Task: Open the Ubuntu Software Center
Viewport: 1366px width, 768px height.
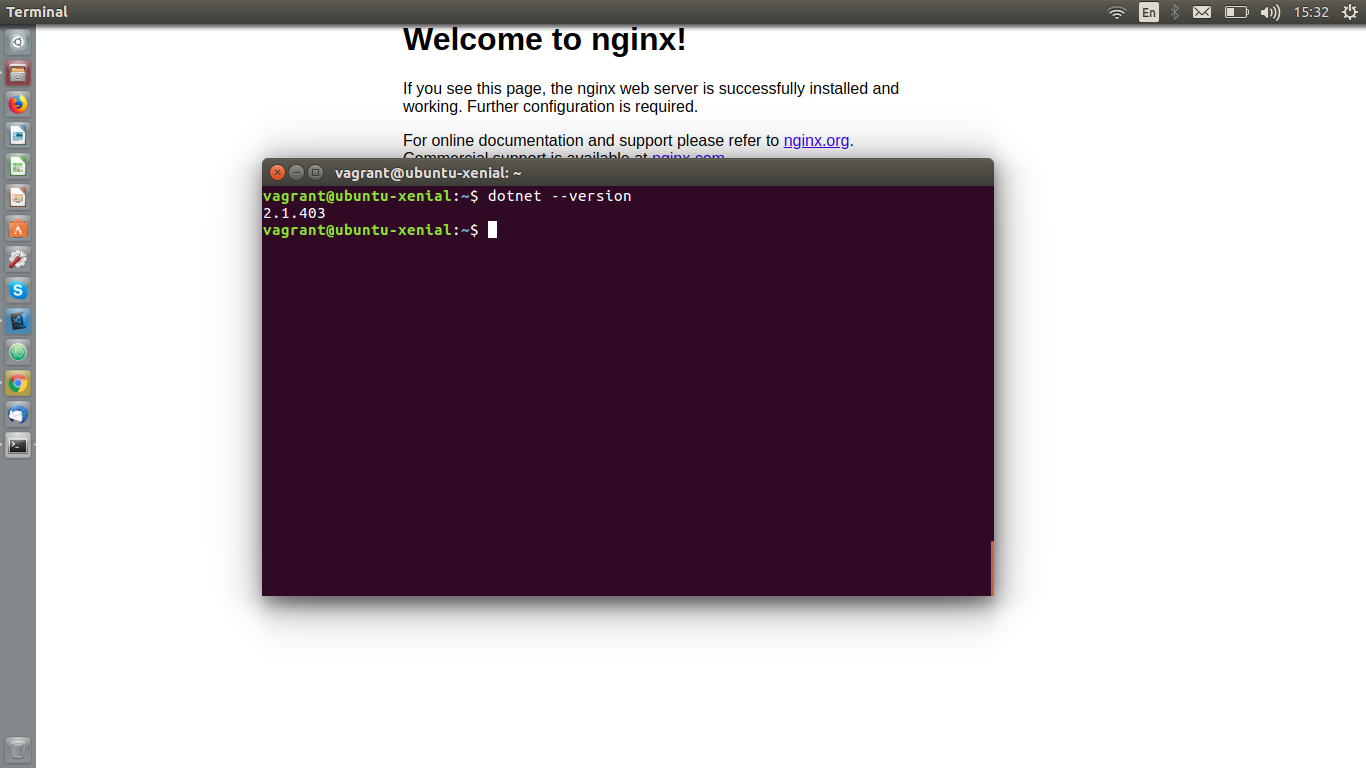Action: click(17, 228)
